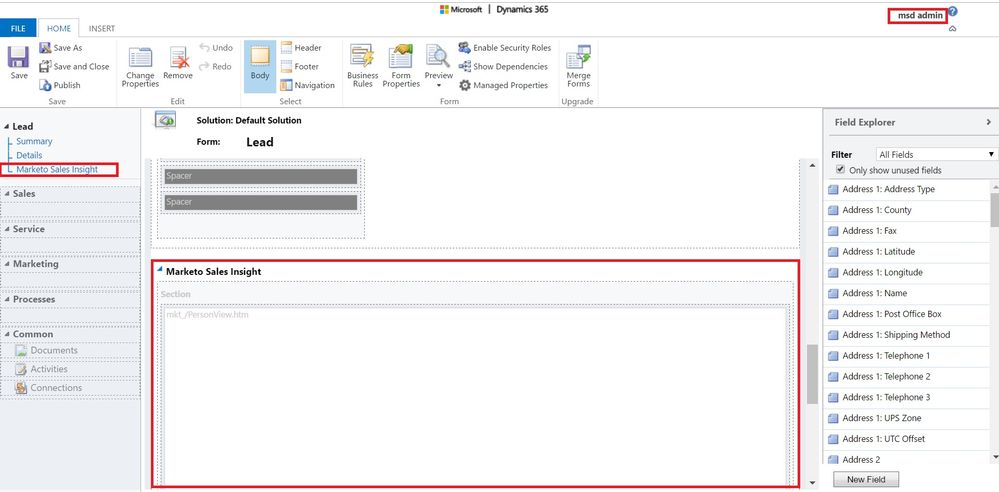
Task: Click the New Field button
Action: click(x=866, y=479)
